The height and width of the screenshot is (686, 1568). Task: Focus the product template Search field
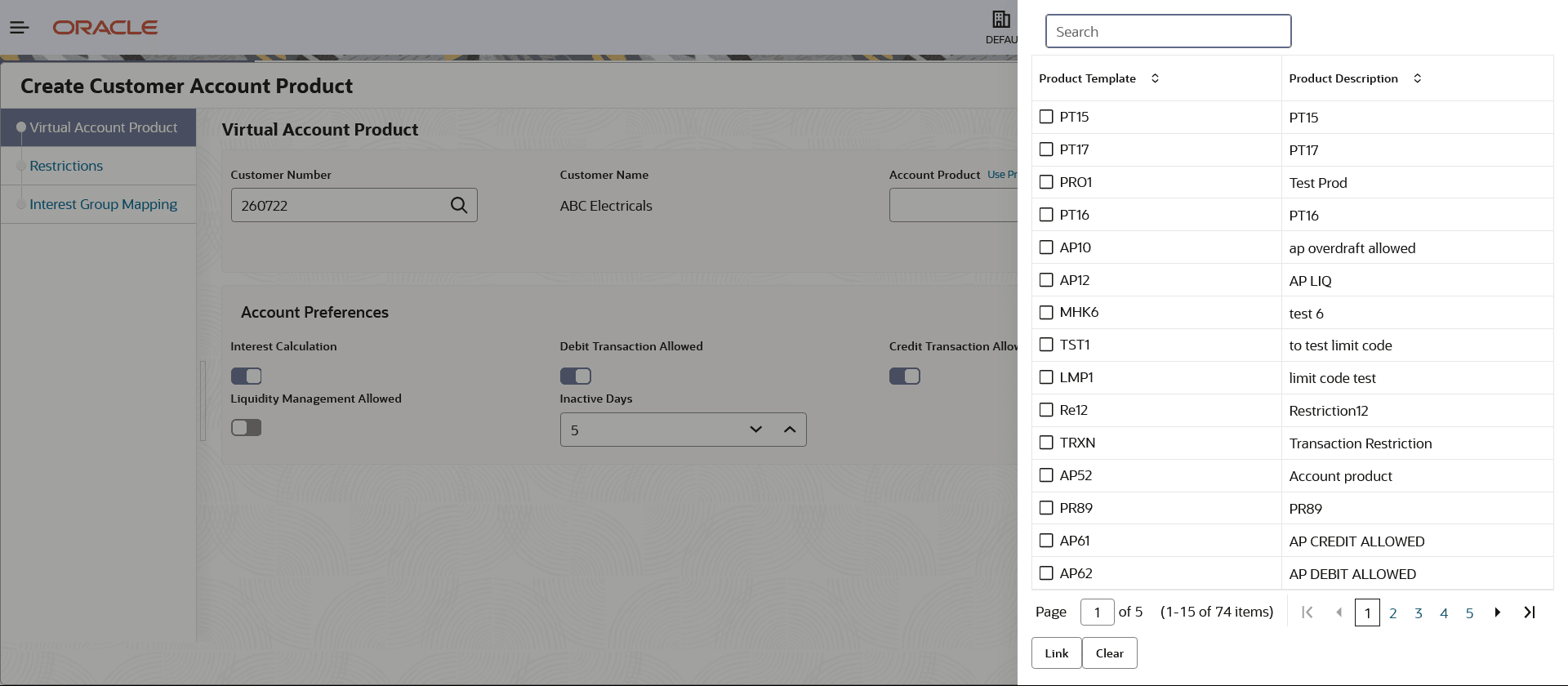pyautogui.click(x=1168, y=31)
